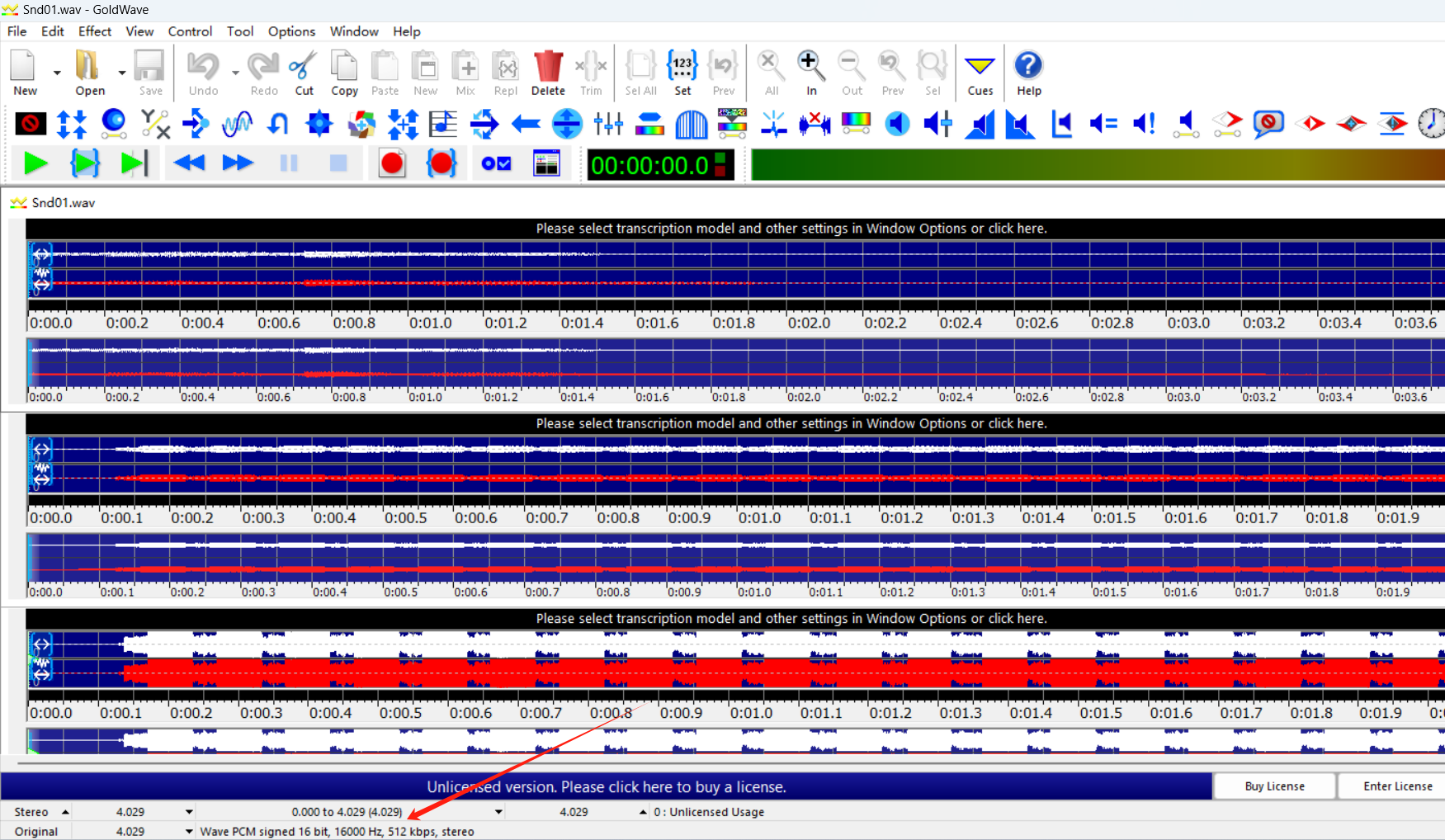Open the Stereo channel status arrow

(65, 812)
